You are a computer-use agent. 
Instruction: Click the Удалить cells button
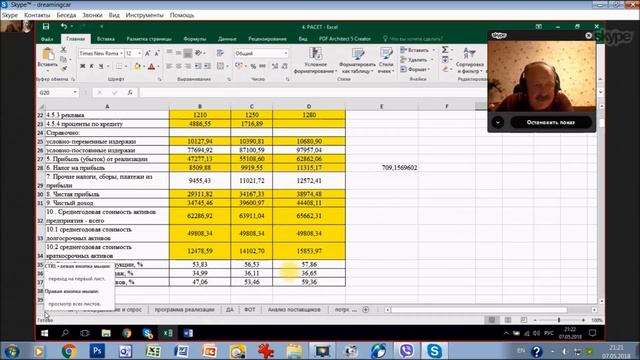(416, 60)
